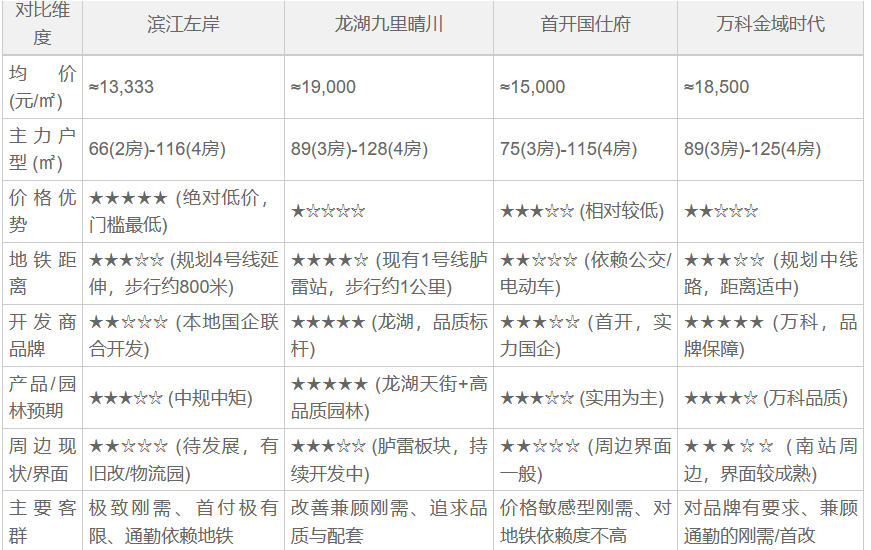This screenshot has width=871, height=550.
Task: Click the 实用为主 rating cell
Action: (585, 397)
